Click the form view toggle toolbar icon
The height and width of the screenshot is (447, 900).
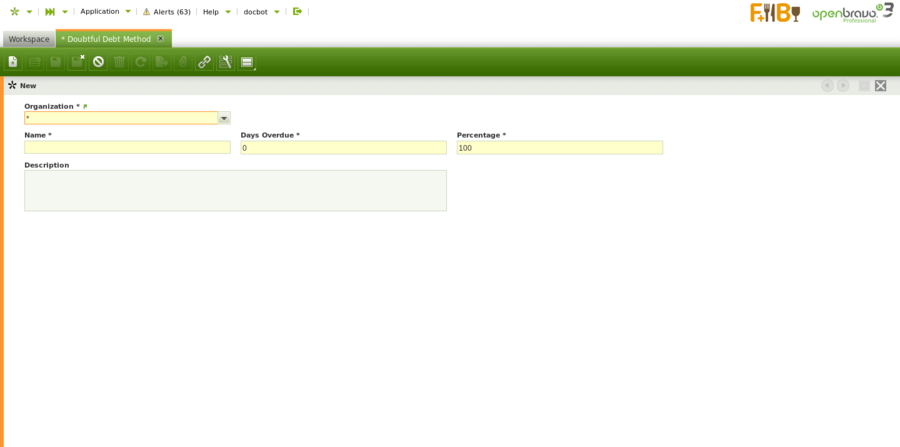[x=247, y=62]
